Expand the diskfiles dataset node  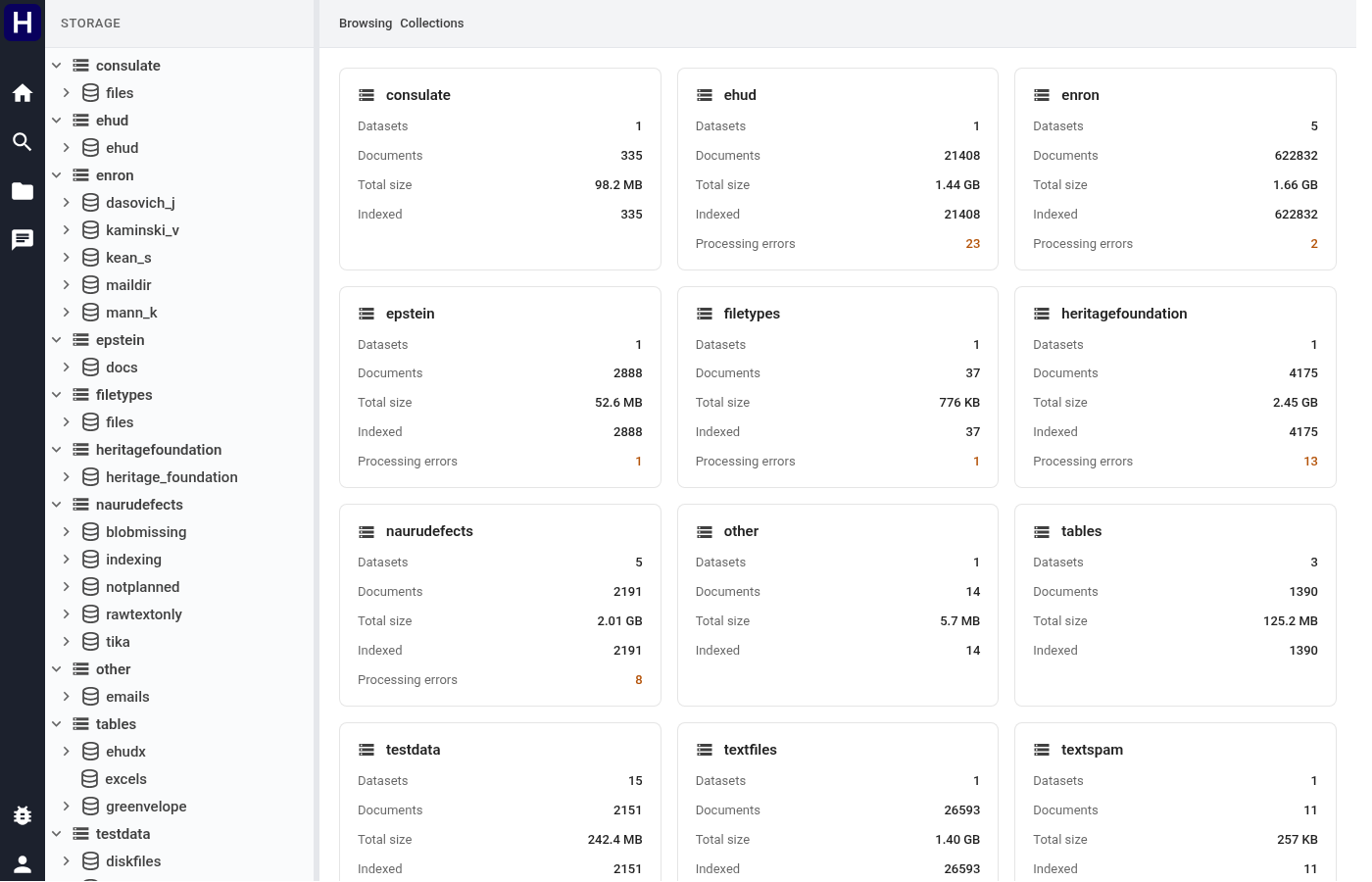[66, 861]
